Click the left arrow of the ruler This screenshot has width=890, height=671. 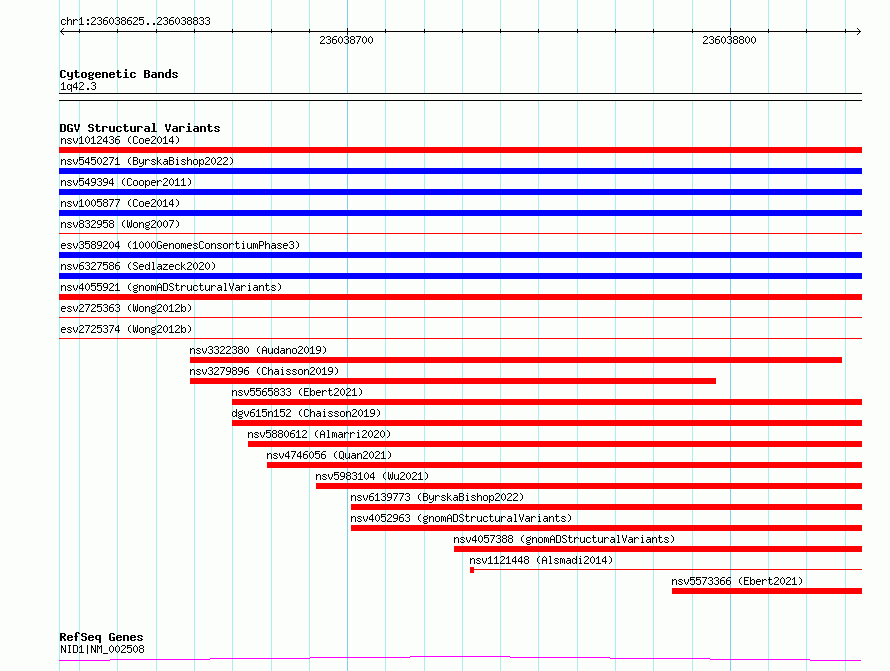click(x=62, y=31)
